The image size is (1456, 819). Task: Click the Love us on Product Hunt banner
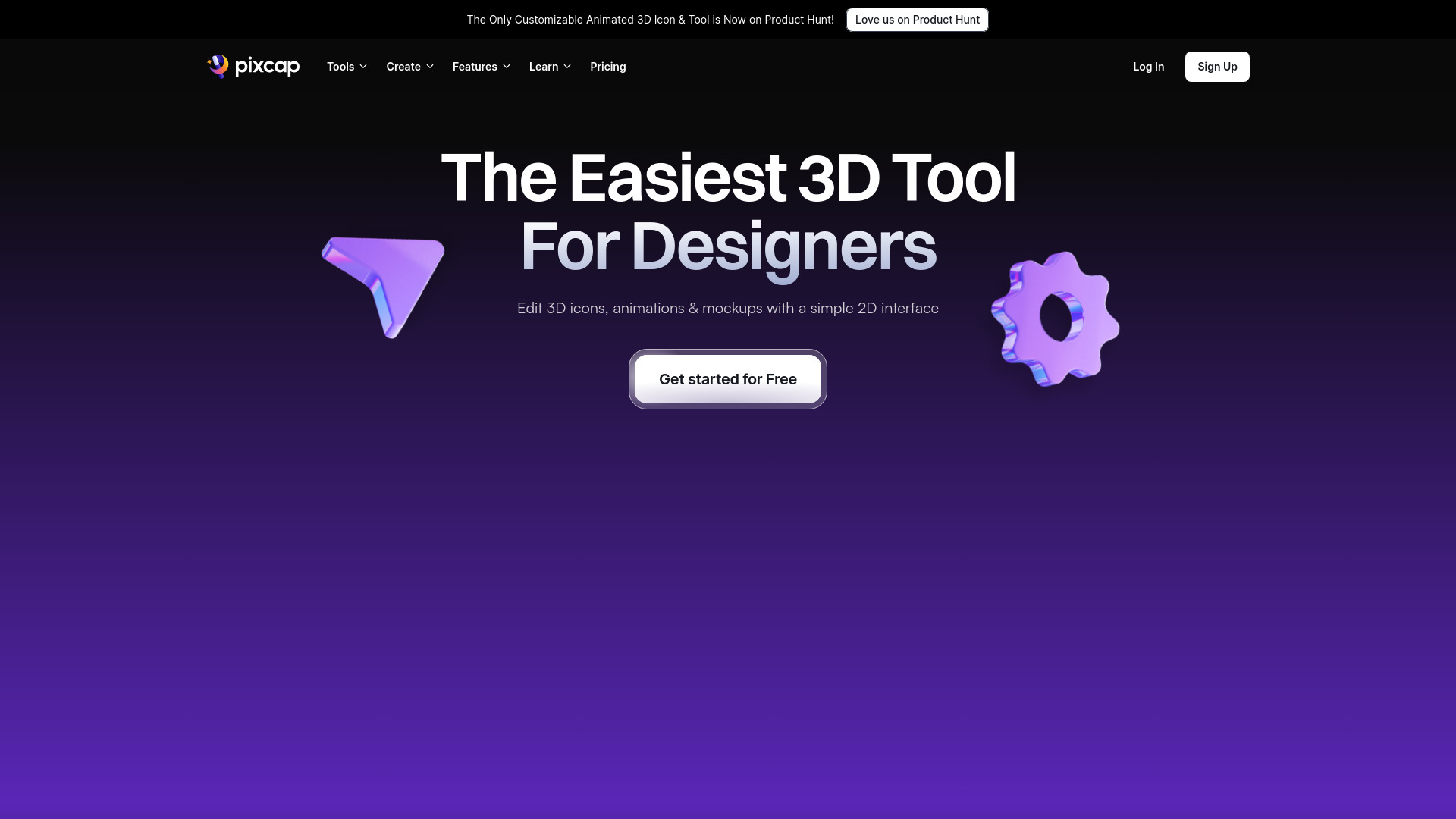click(917, 19)
